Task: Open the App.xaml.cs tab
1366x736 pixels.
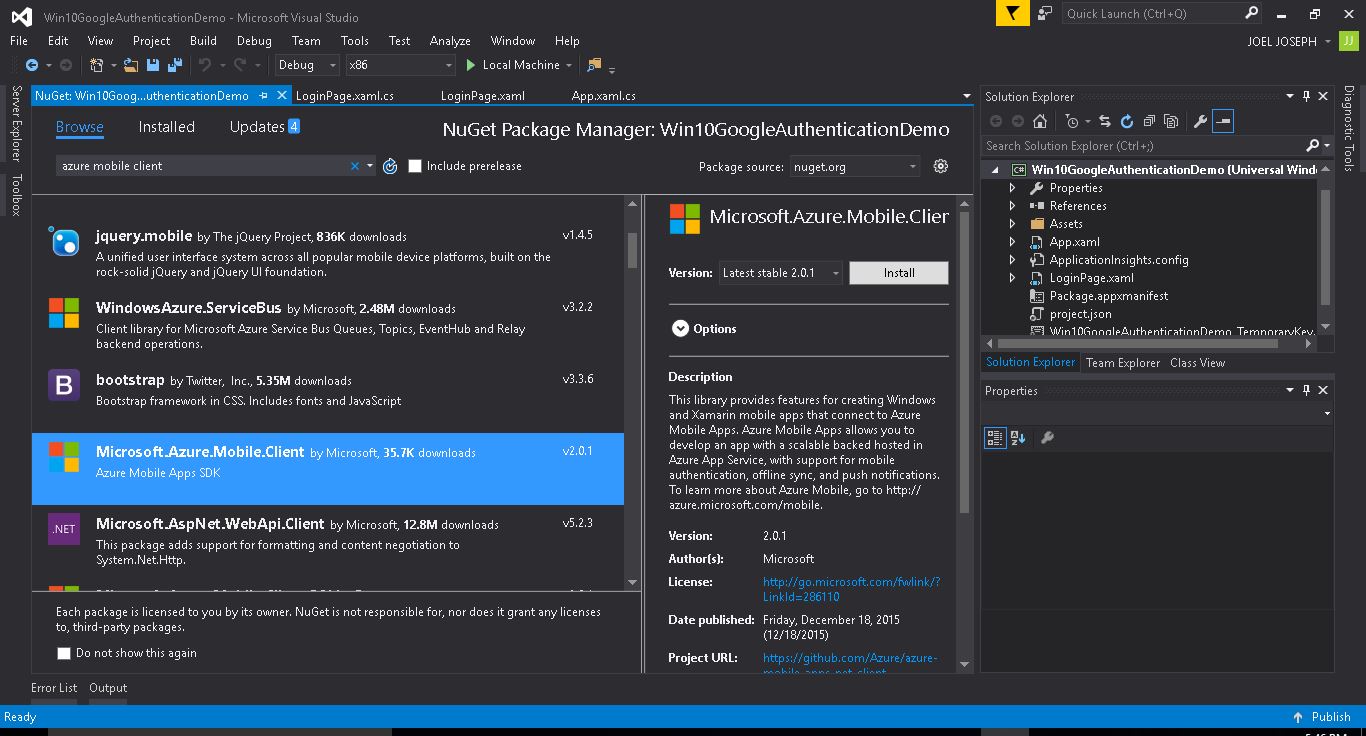Action: coord(604,96)
